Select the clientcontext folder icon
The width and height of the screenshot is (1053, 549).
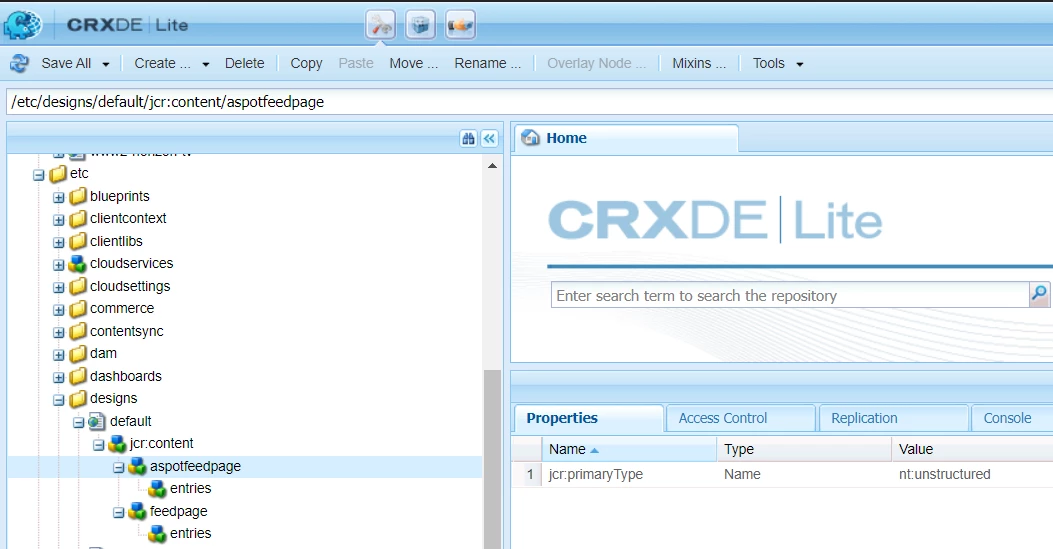(79, 219)
